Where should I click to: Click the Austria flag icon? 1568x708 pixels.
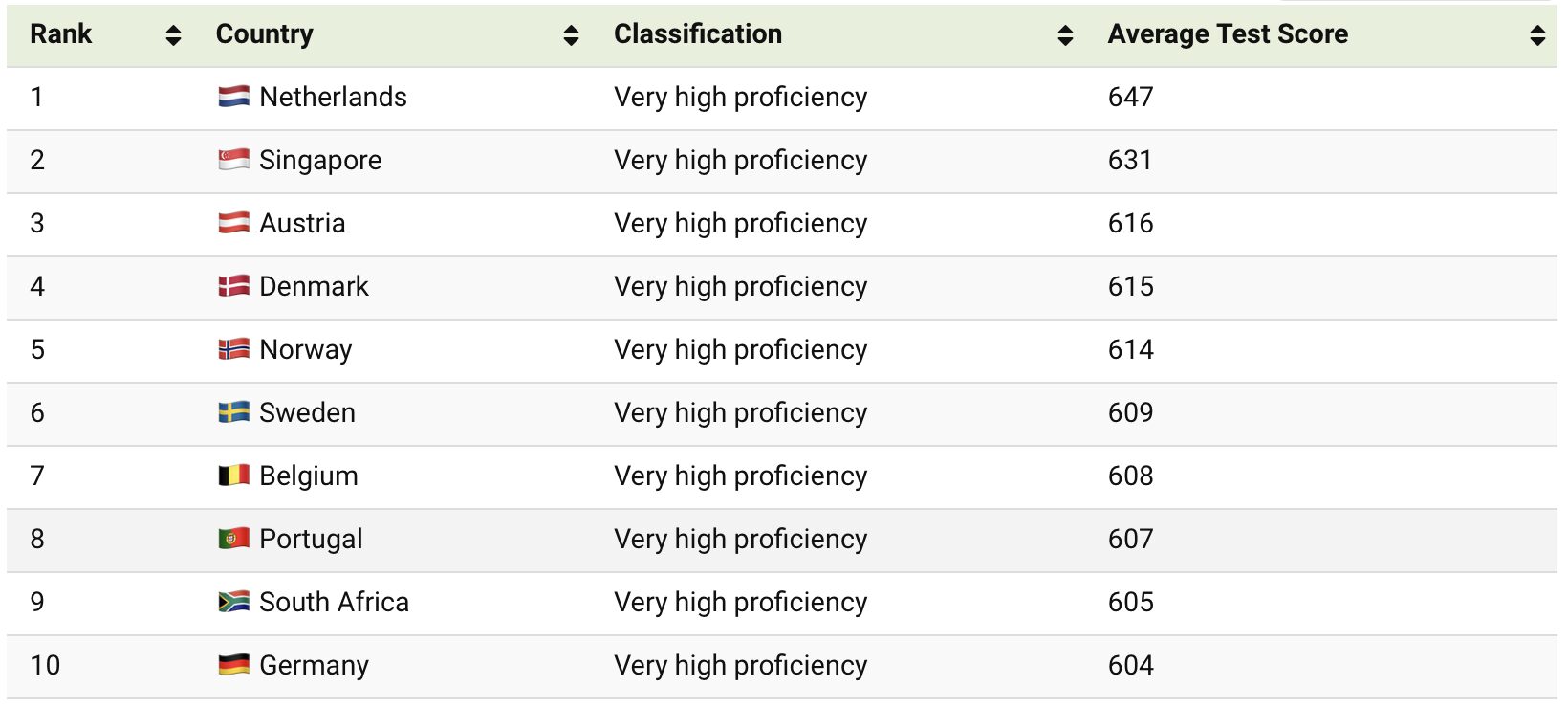(x=232, y=222)
